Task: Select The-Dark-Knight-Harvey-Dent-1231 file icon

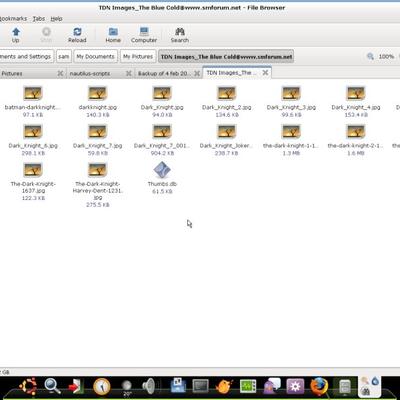Action: [x=97, y=170]
